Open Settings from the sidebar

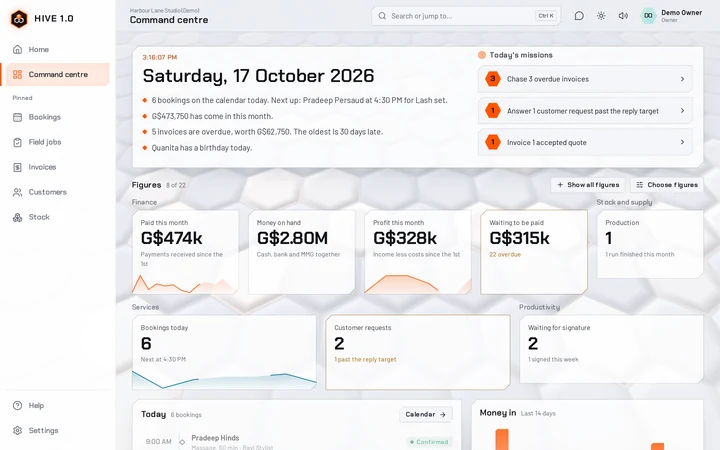coord(57,430)
